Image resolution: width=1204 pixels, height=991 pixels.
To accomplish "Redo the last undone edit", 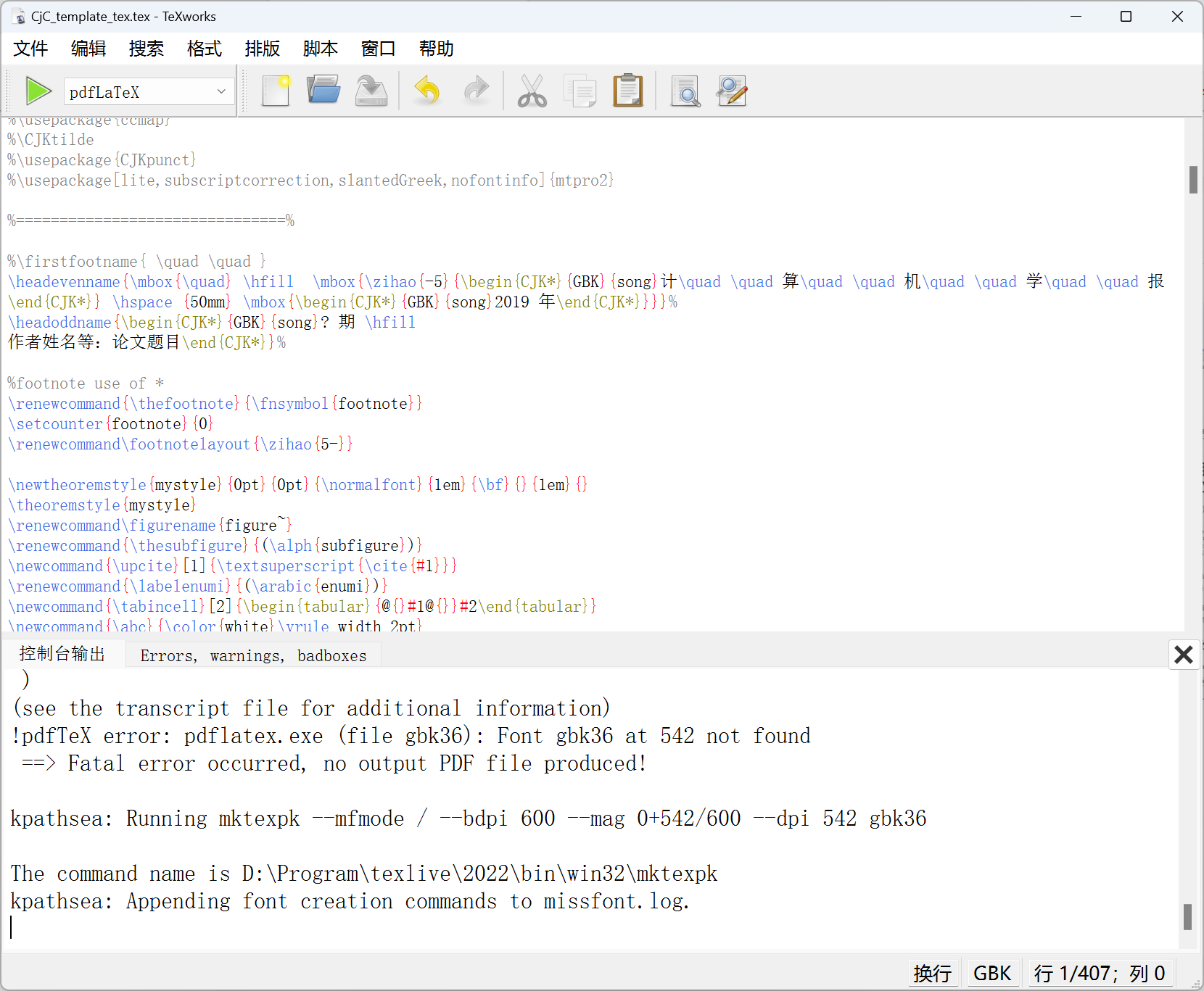I will [476, 91].
